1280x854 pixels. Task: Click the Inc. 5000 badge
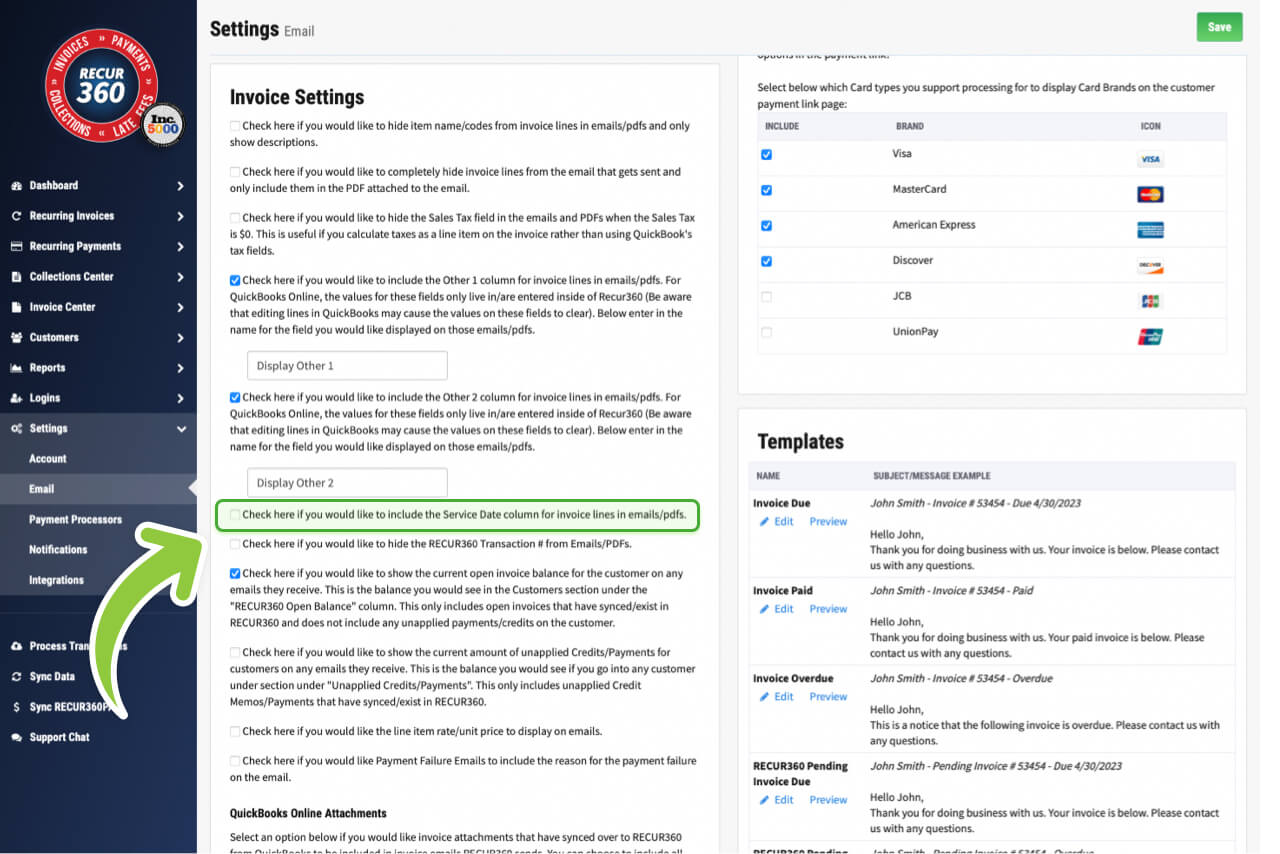pyautogui.click(x=162, y=125)
